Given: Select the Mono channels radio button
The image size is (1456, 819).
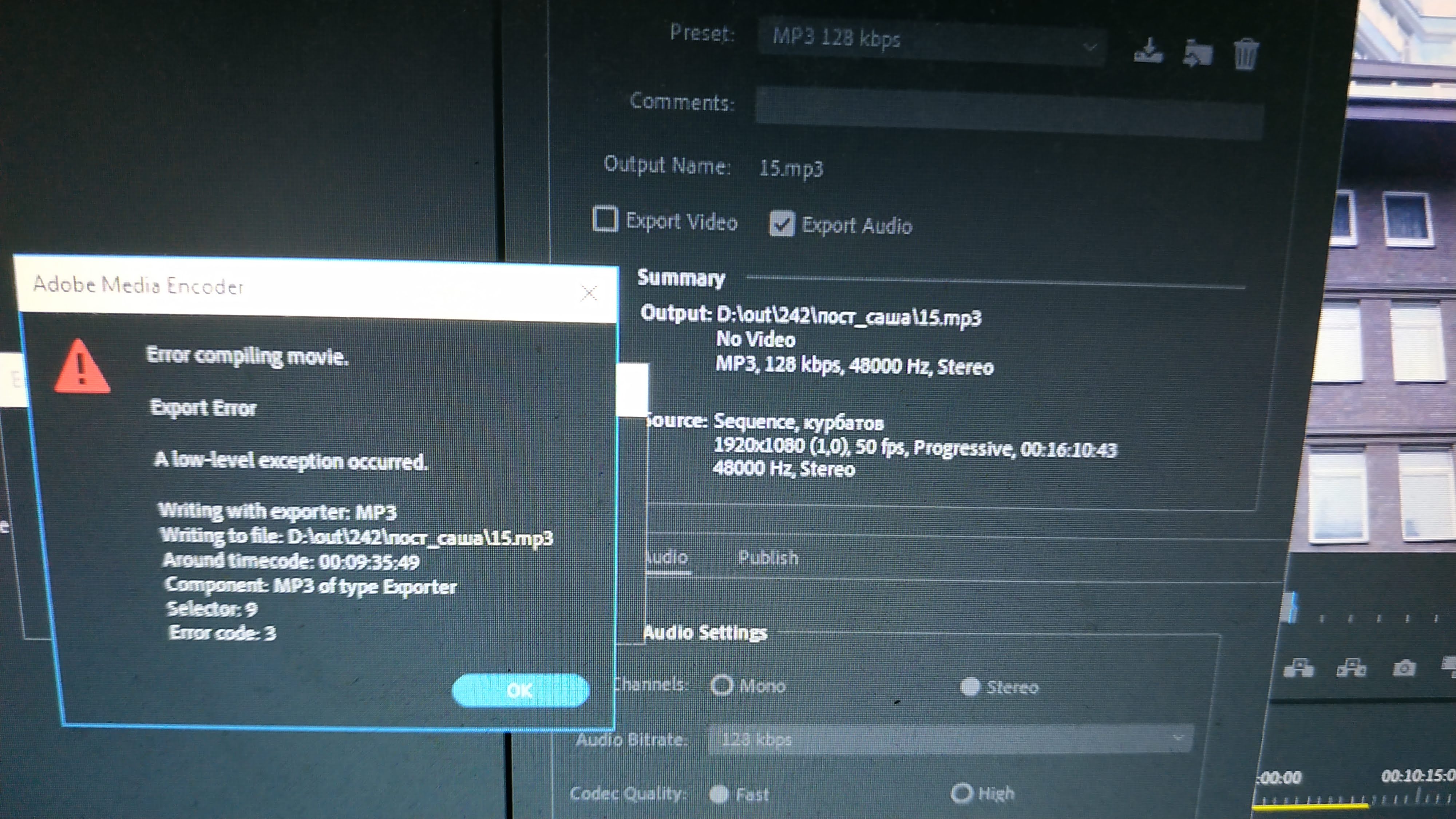Looking at the screenshot, I should coord(722,685).
